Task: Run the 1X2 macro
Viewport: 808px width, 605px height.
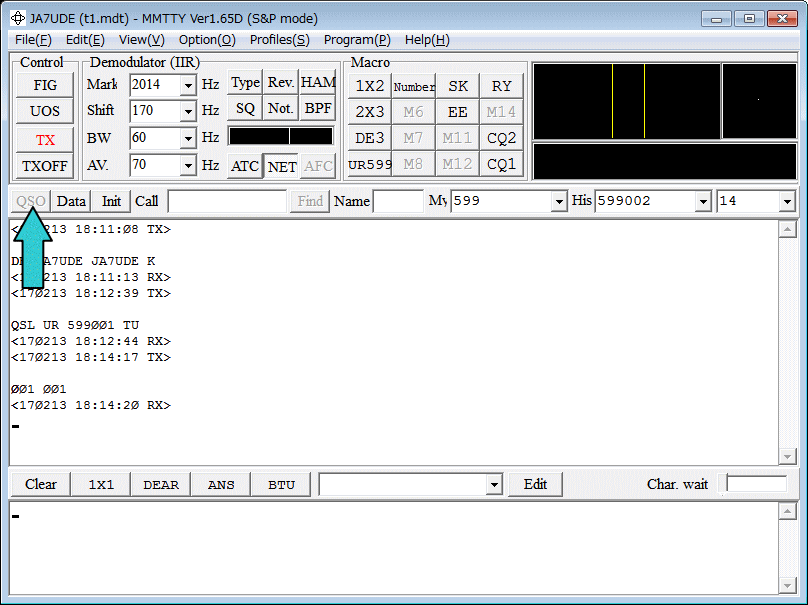Action: pyautogui.click(x=369, y=86)
